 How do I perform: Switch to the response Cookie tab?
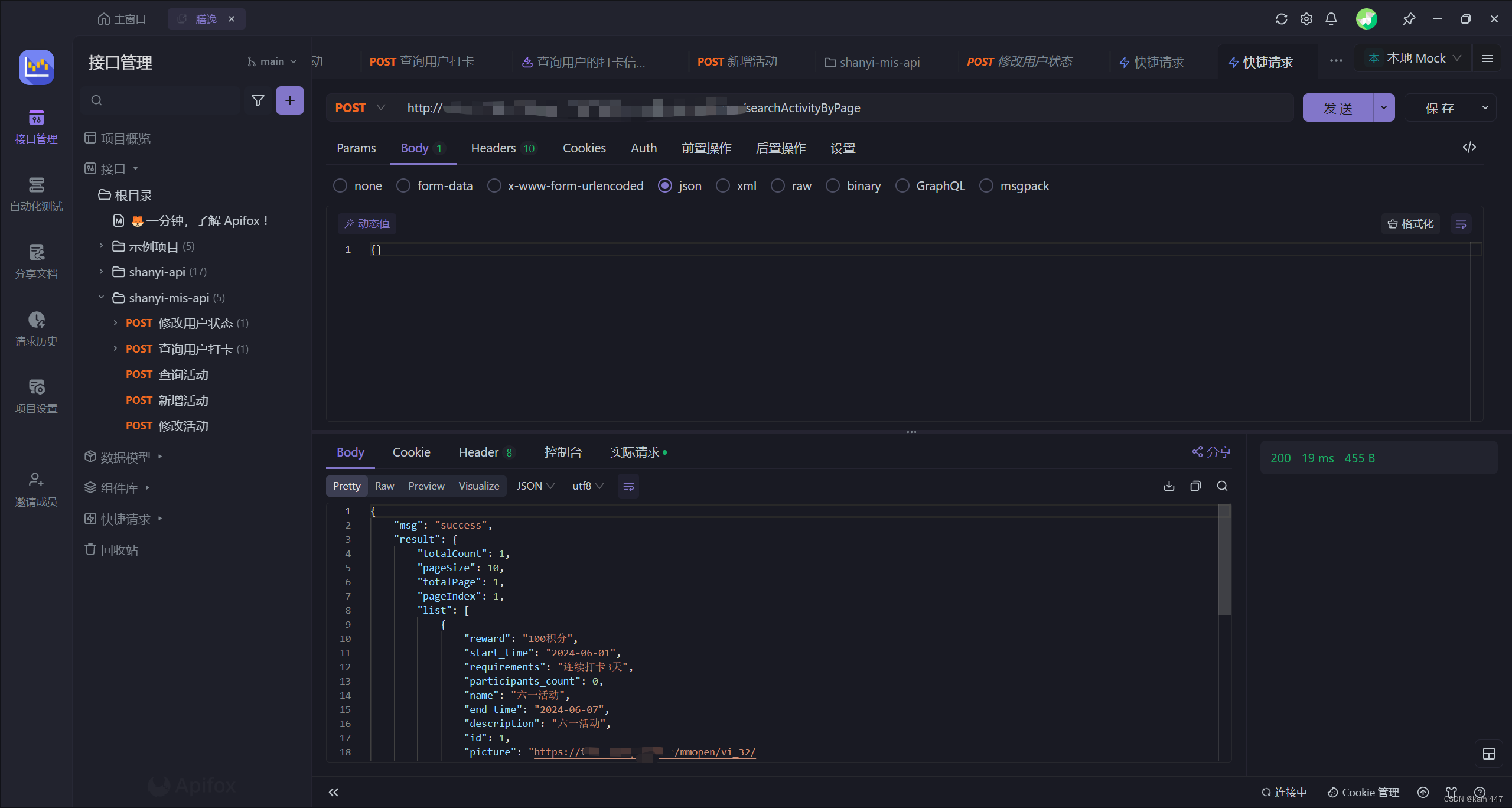pos(411,452)
